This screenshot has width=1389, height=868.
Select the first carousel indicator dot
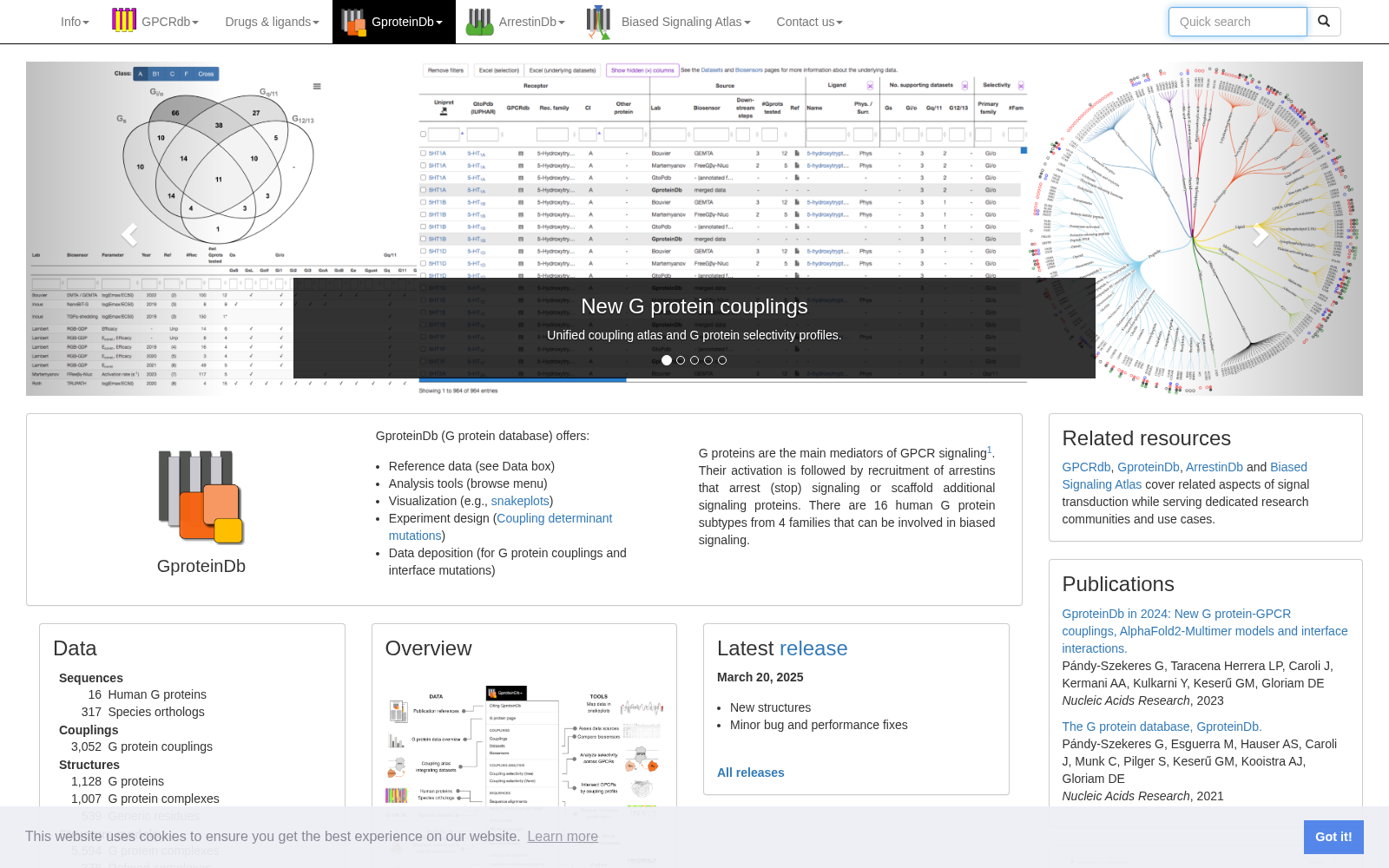667,360
